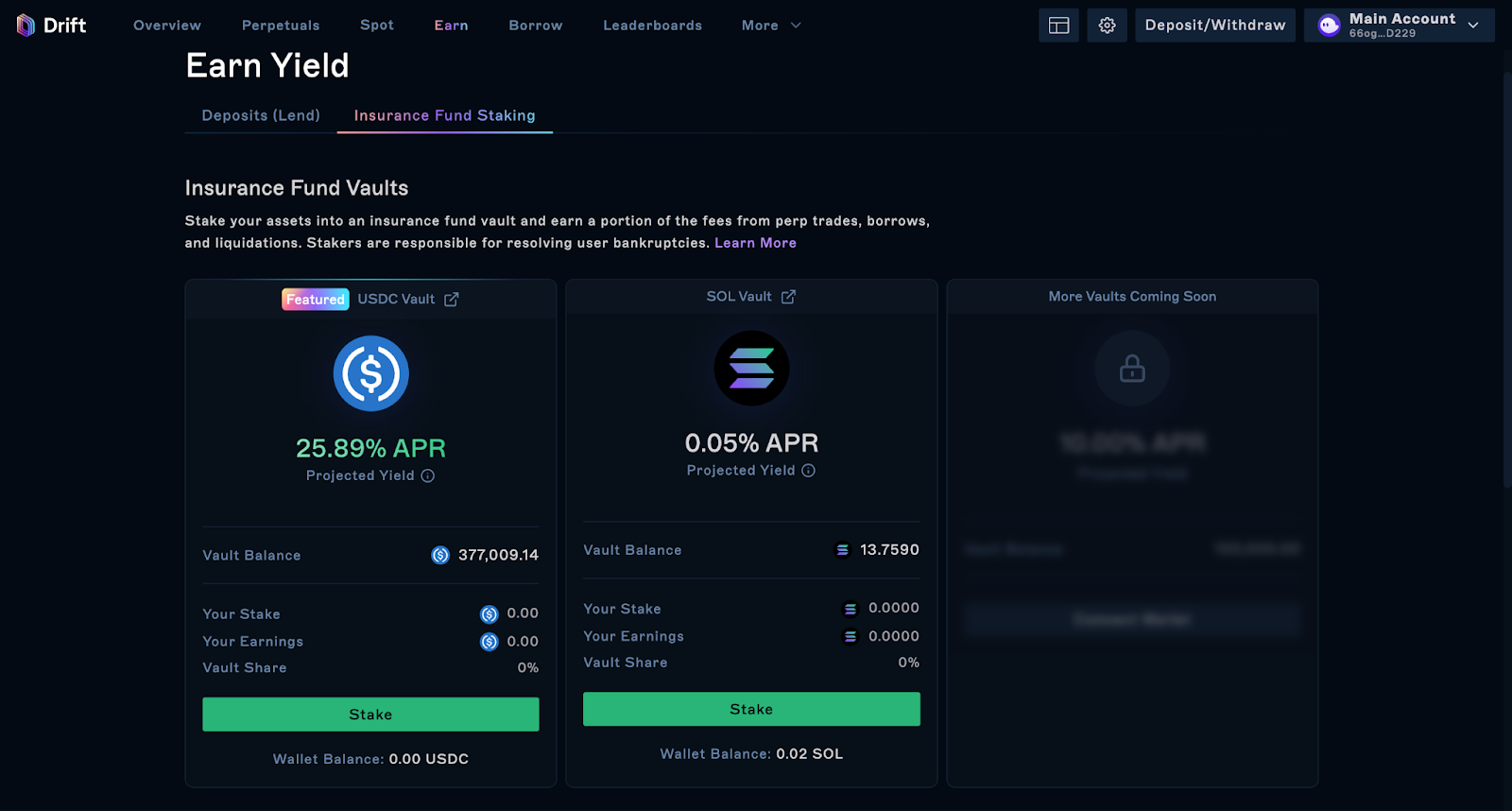Open the layout panel icon
The image size is (1512, 811).
[1058, 26]
